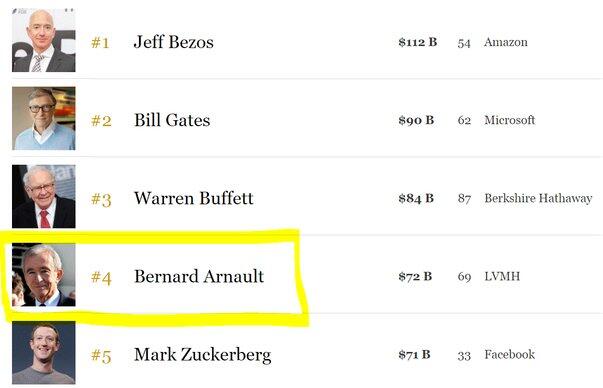Open Jeff Bezos profile photo
This screenshot has width=603, height=388.
[x=44, y=40]
